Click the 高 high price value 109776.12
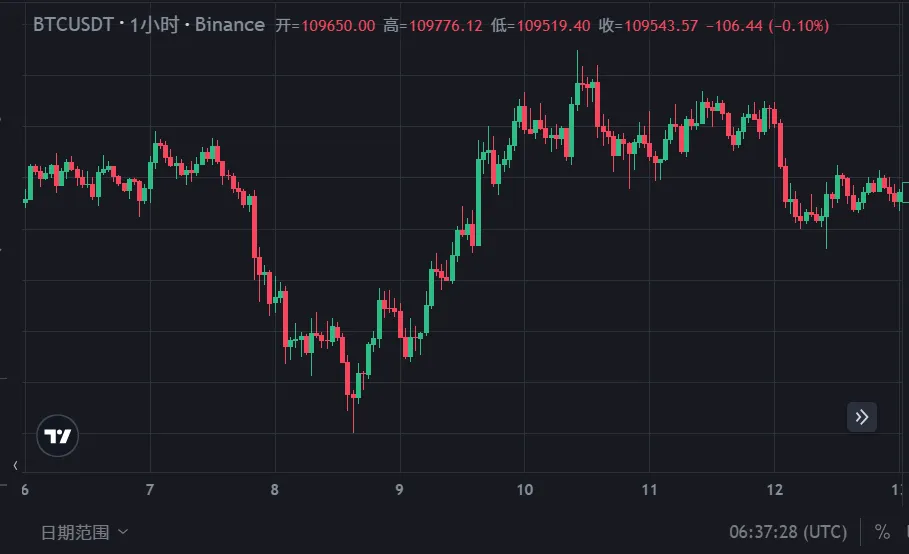Viewport: 909px width, 554px height. [x=440, y=26]
